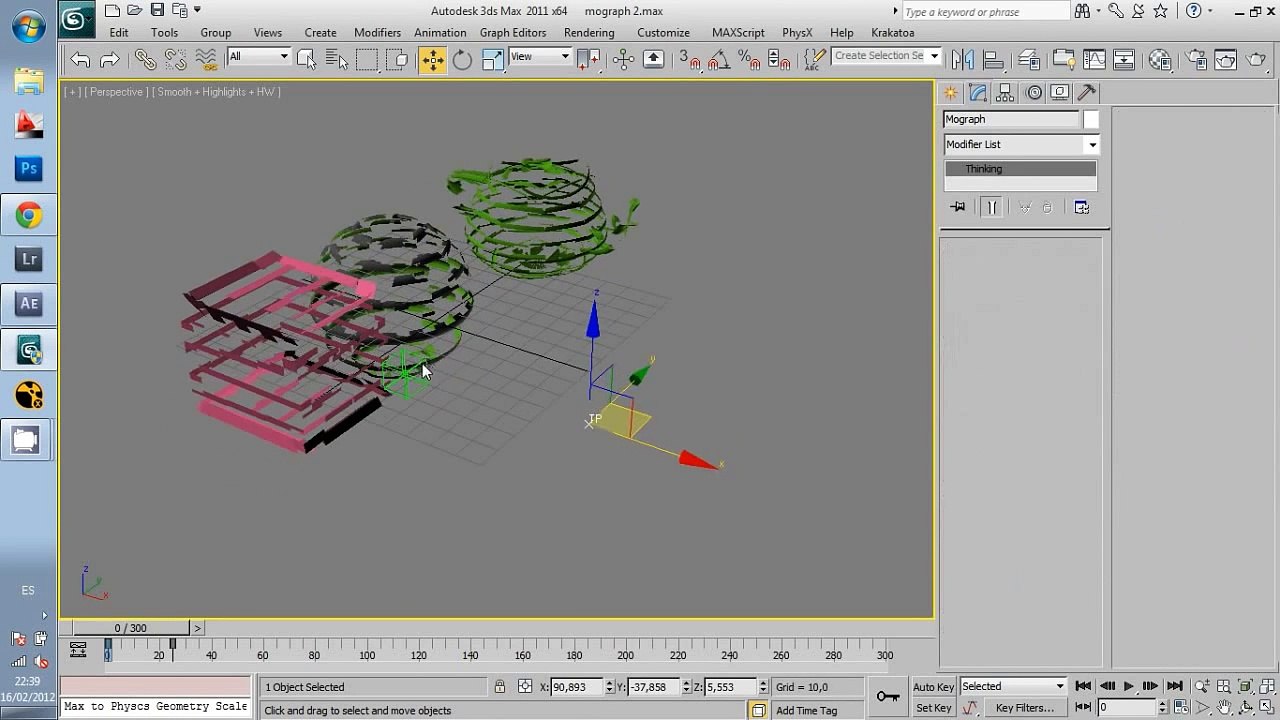Open the Graph Editors menu
1280x720 pixels.
coord(513,32)
